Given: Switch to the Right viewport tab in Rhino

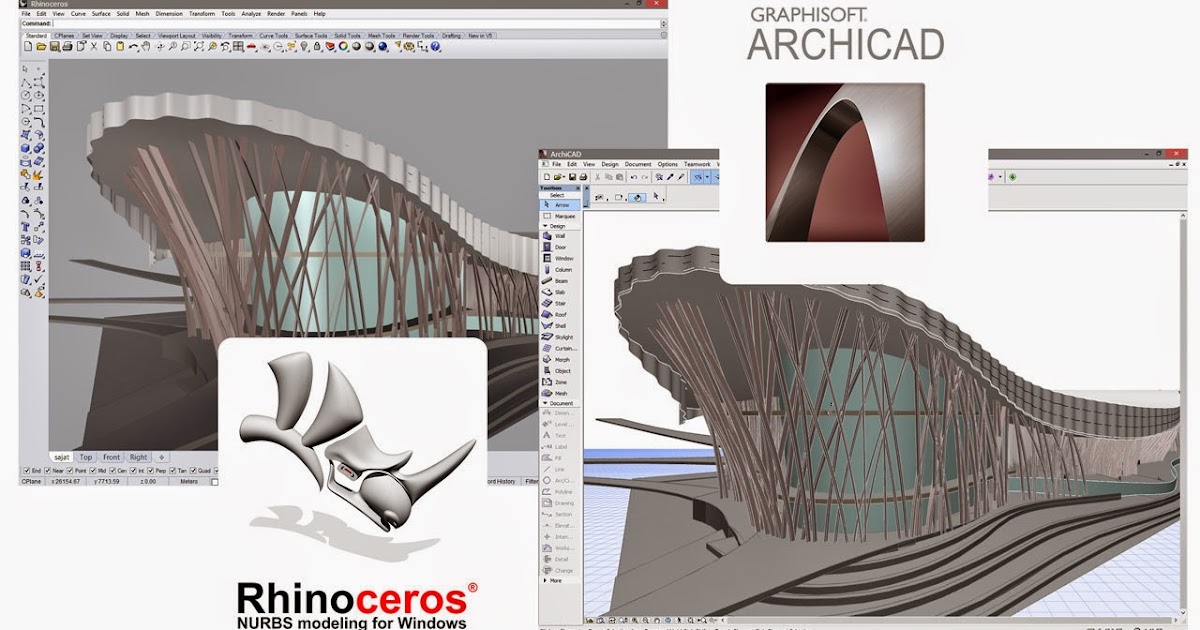Looking at the screenshot, I should [138, 457].
